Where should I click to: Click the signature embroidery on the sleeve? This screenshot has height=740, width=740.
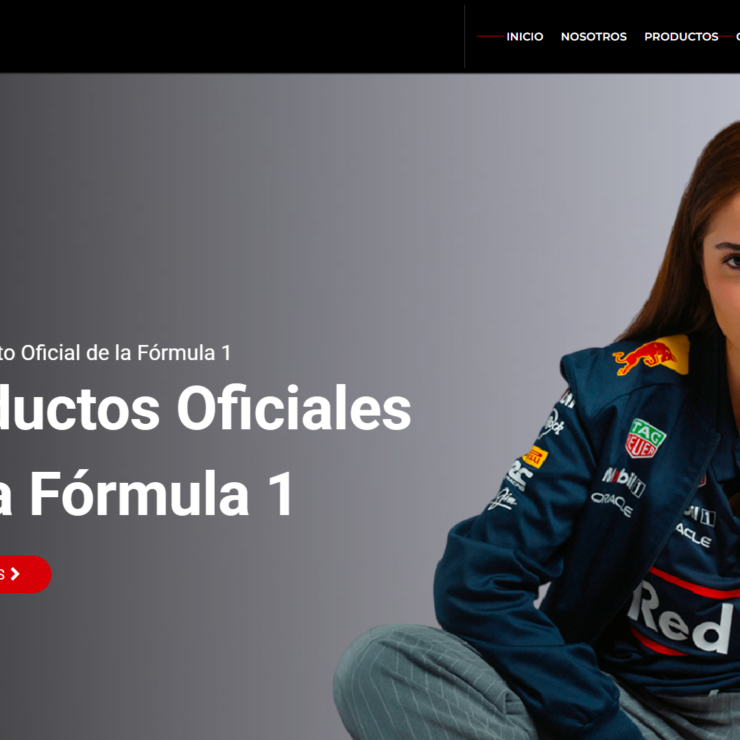click(502, 499)
